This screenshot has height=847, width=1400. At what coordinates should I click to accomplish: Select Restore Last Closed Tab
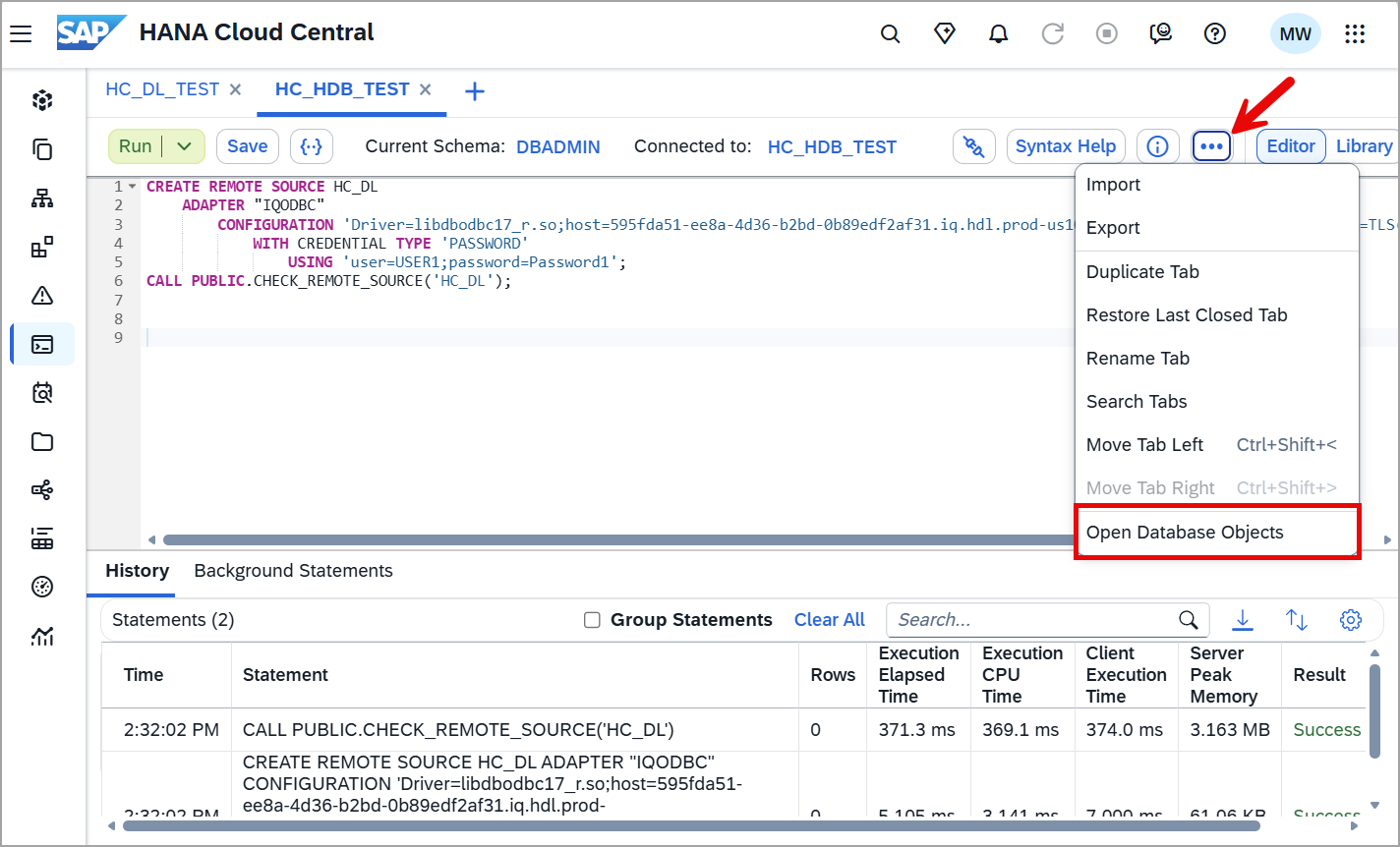[x=1217, y=315]
